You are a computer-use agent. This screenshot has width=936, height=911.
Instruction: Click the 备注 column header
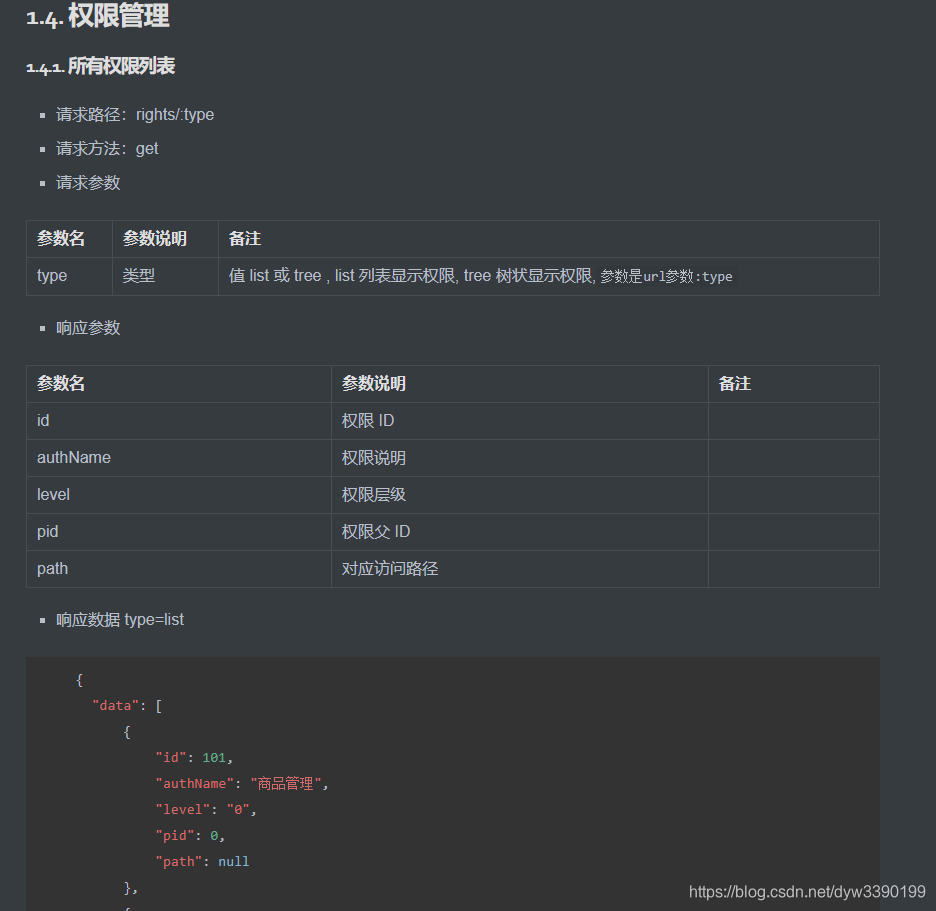coord(734,384)
